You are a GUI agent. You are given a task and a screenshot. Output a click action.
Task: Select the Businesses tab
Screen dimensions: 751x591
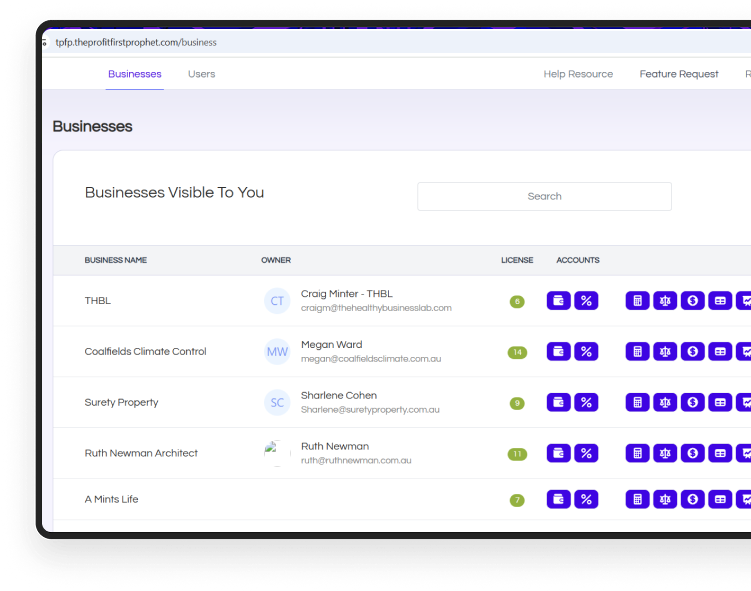pos(134,74)
